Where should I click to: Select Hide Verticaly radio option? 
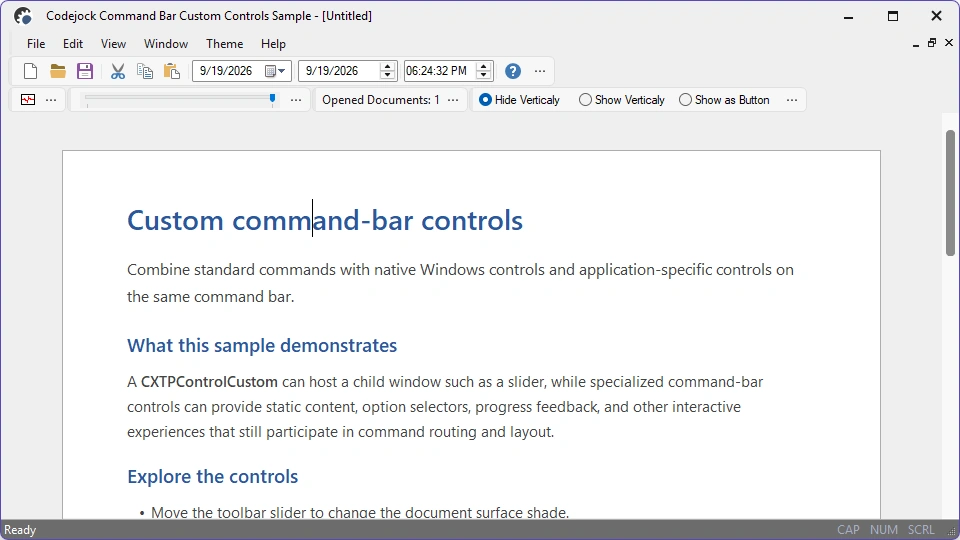point(519,100)
